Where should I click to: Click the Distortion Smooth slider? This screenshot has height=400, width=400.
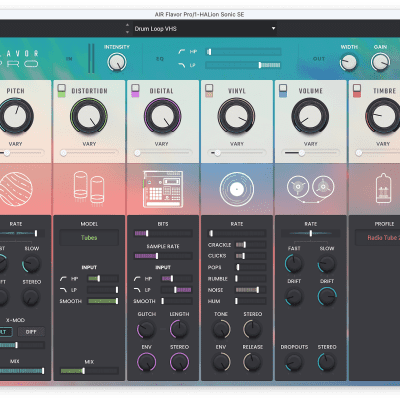(103, 301)
